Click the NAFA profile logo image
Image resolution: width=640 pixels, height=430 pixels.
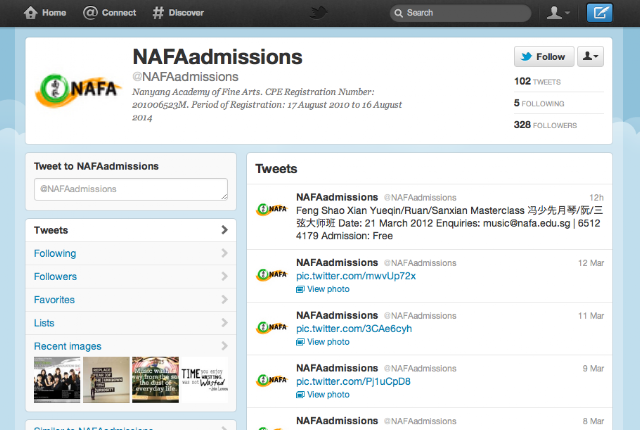[78, 90]
